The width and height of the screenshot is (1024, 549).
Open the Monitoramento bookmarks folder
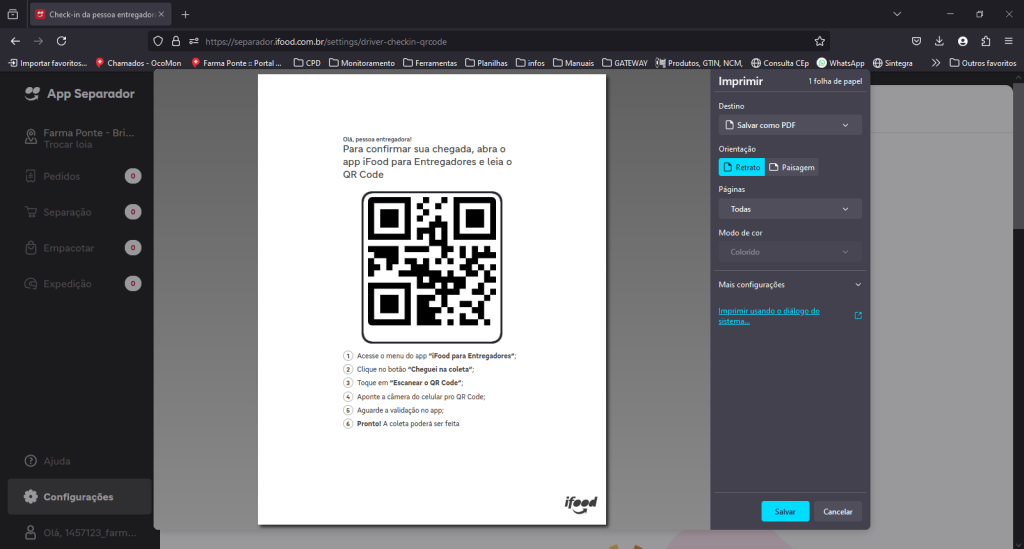pos(362,63)
